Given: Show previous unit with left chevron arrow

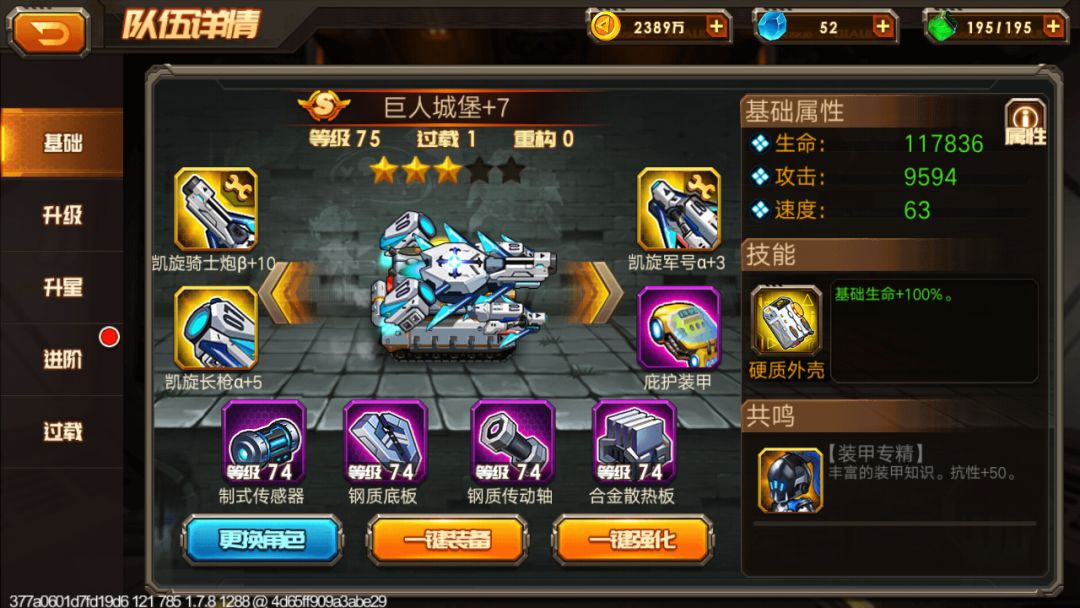Looking at the screenshot, I should [x=288, y=292].
